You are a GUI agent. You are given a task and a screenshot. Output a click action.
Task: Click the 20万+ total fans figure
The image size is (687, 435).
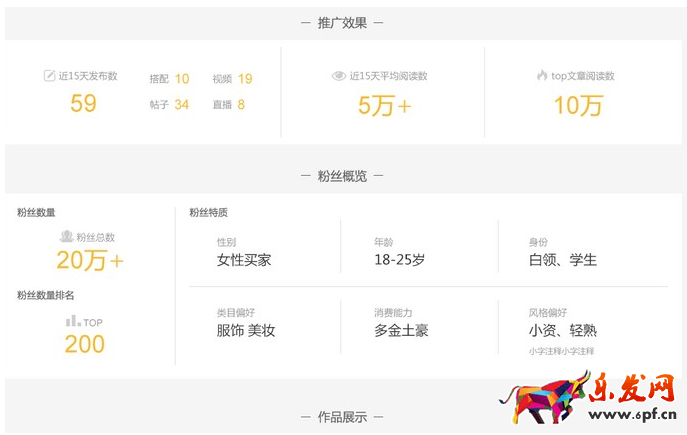pos(90,261)
